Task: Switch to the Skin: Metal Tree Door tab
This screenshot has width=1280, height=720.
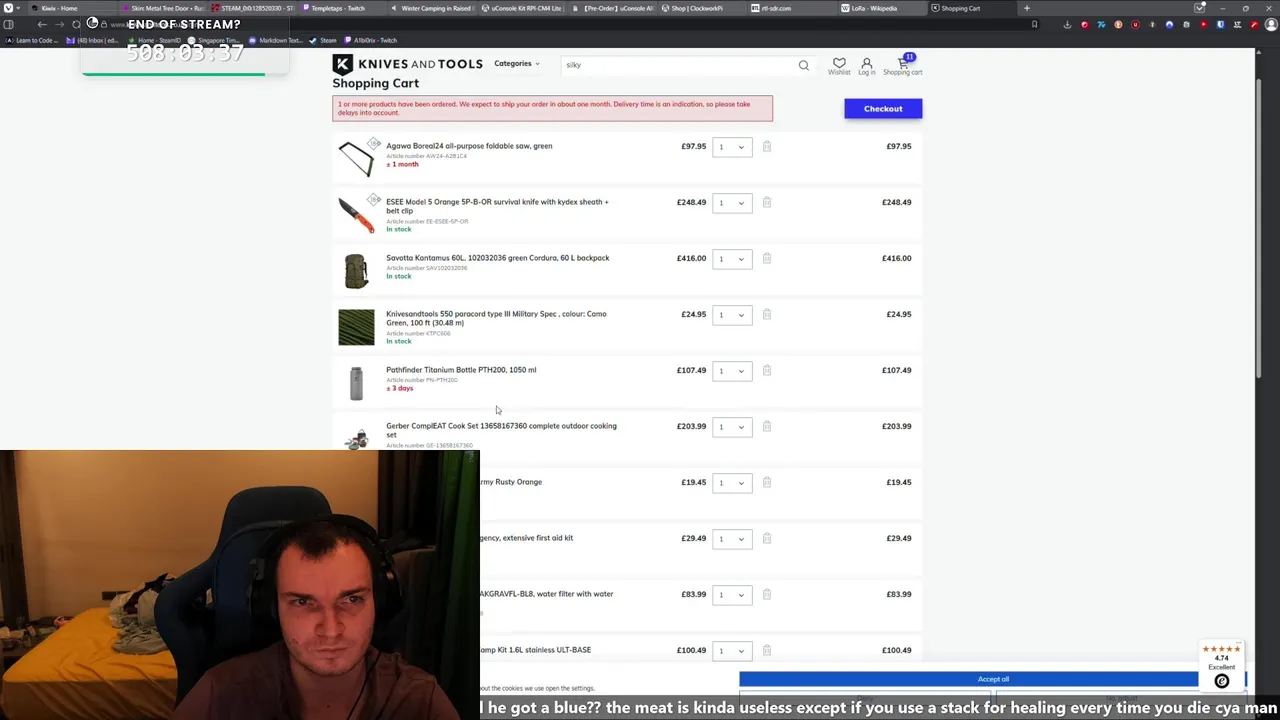Action: pyautogui.click(x=162, y=8)
